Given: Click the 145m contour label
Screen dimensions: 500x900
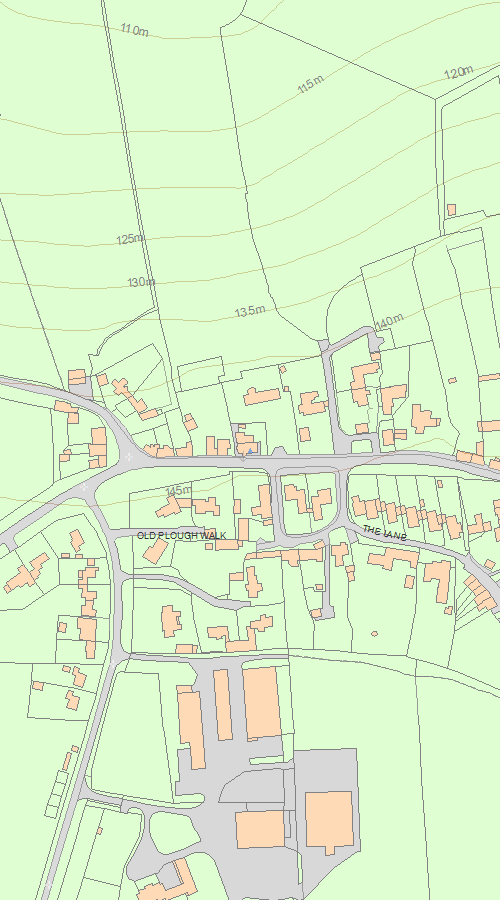Looking at the screenshot, I should pyautogui.click(x=179, y=491).
